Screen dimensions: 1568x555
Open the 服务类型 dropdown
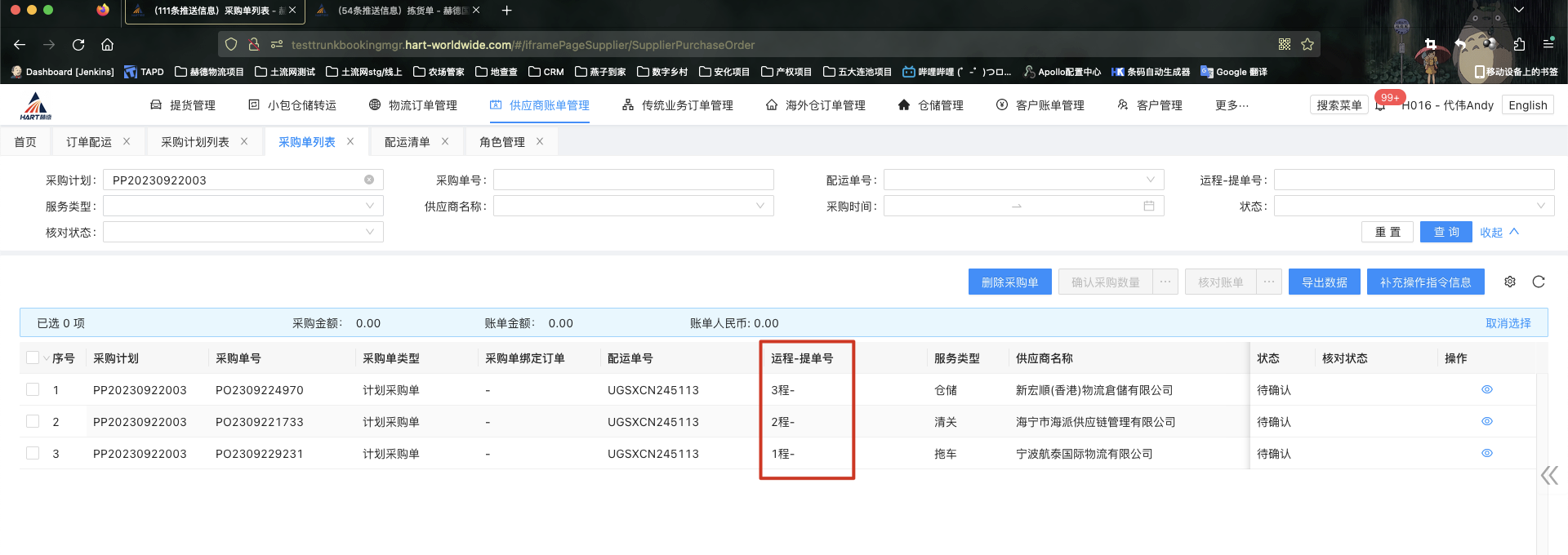(243, 206)
